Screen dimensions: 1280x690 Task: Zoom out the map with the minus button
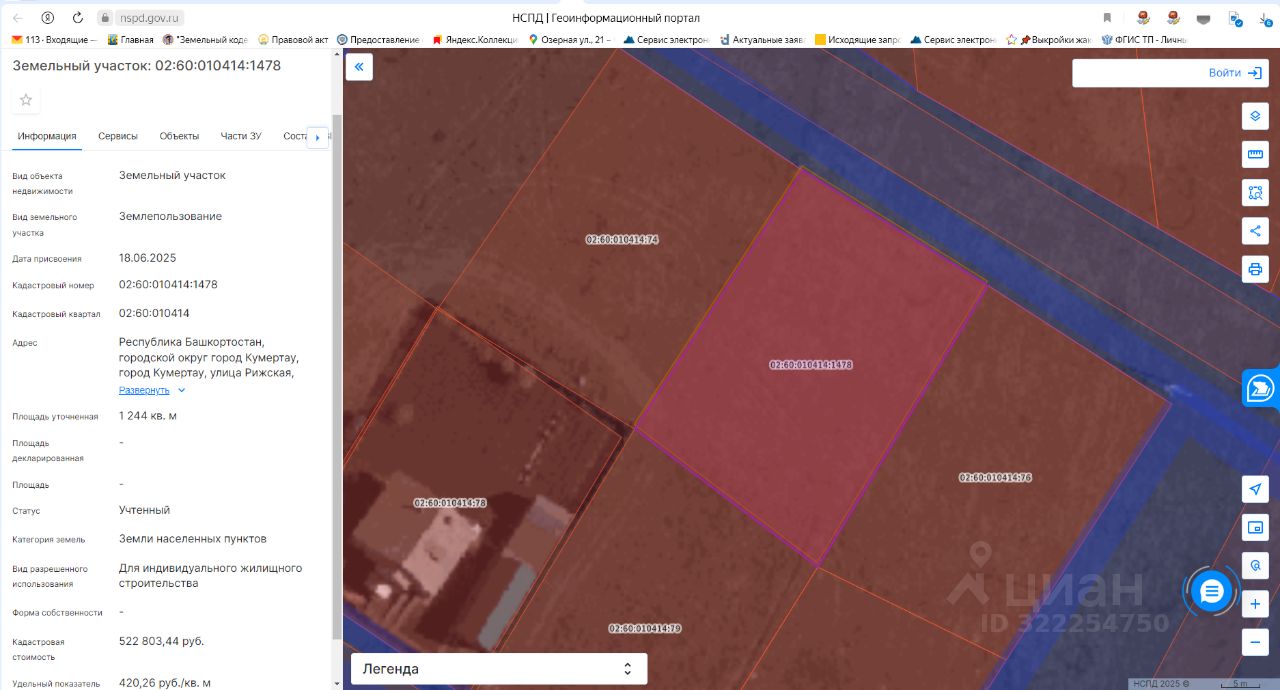pyautogui.click(x=1255, y=642)
